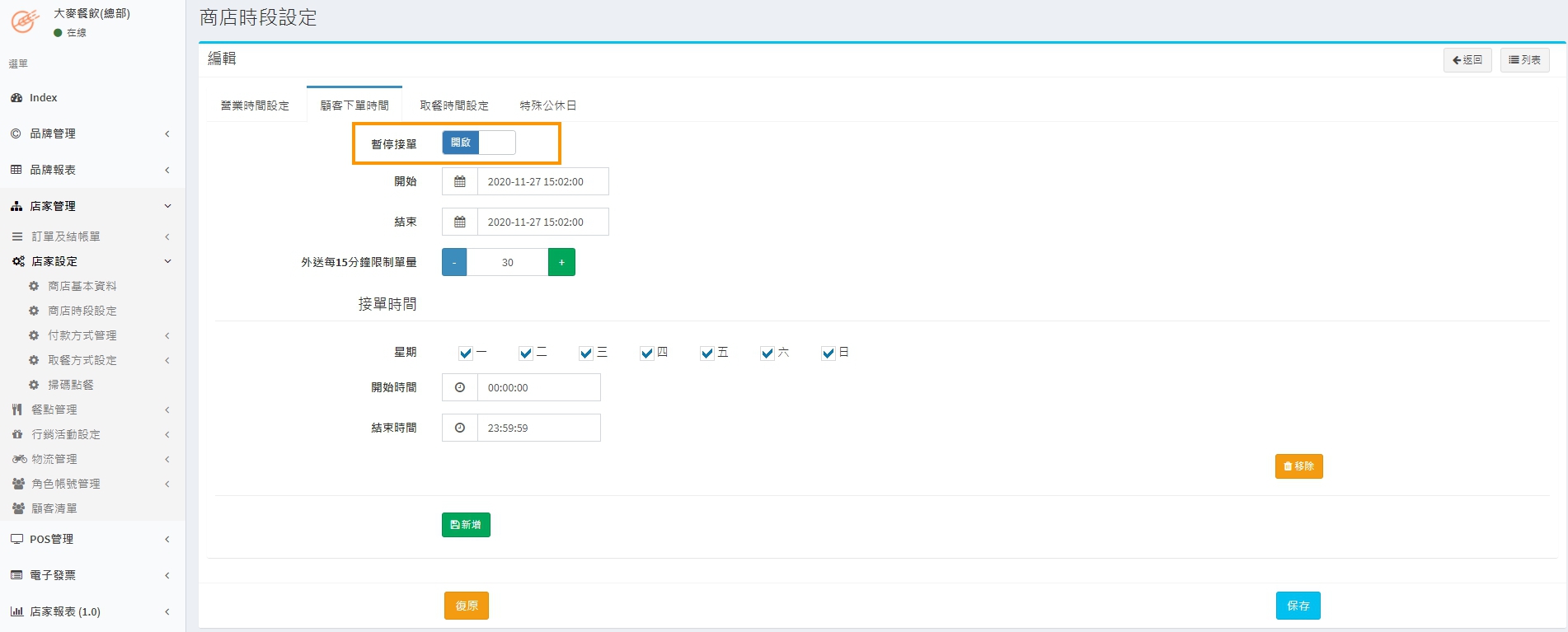This screenshot has width=1568, height=632.
Task: Uncheck the 星期日 checkbox
Action: pos(829,353)
